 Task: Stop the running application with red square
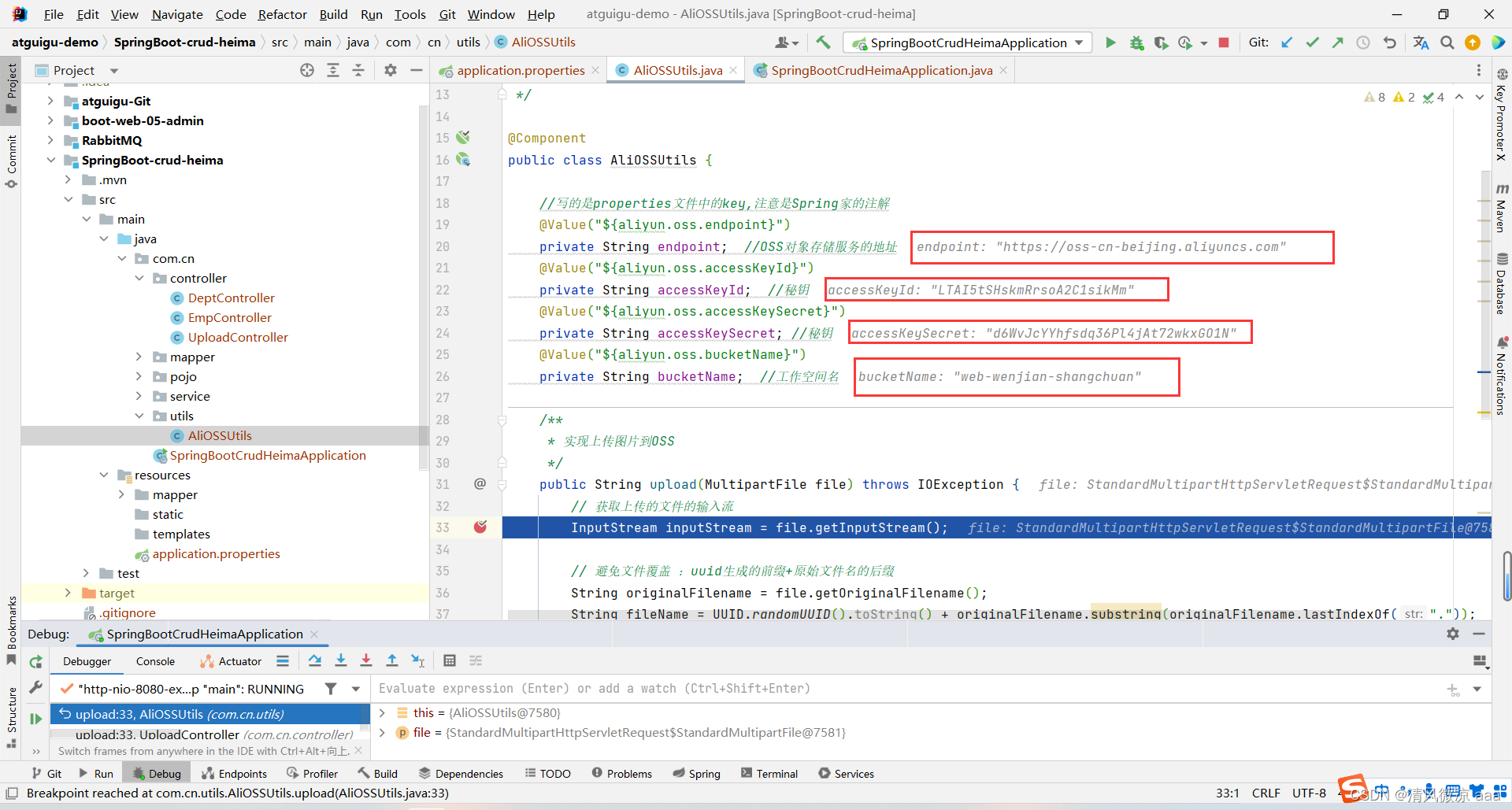pyautogui.click(x=1224, y=43)
